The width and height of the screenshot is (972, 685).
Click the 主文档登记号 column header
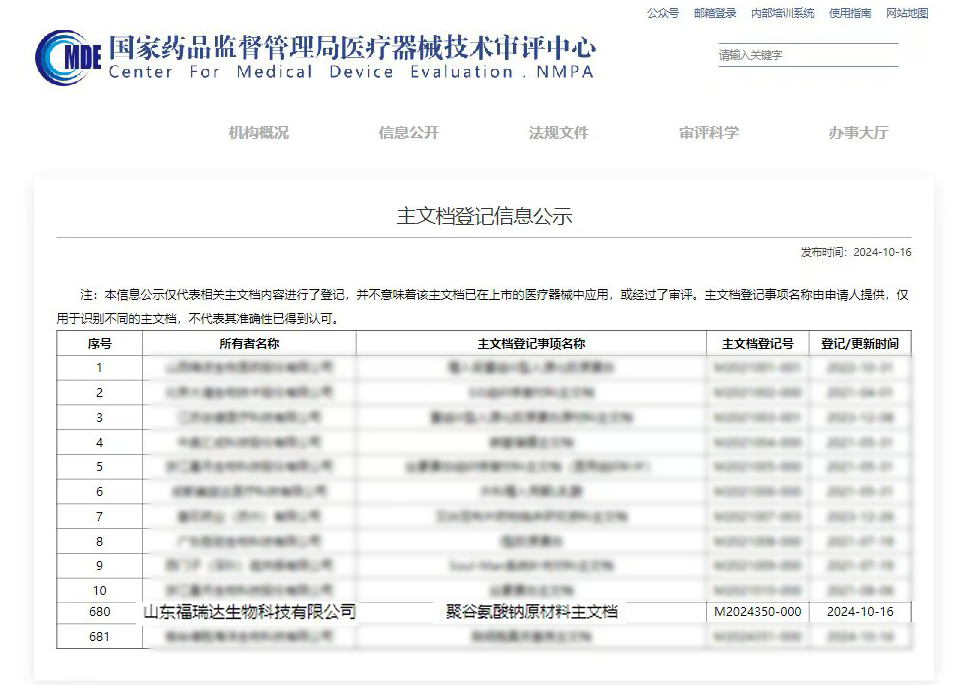tap(757, 343)
